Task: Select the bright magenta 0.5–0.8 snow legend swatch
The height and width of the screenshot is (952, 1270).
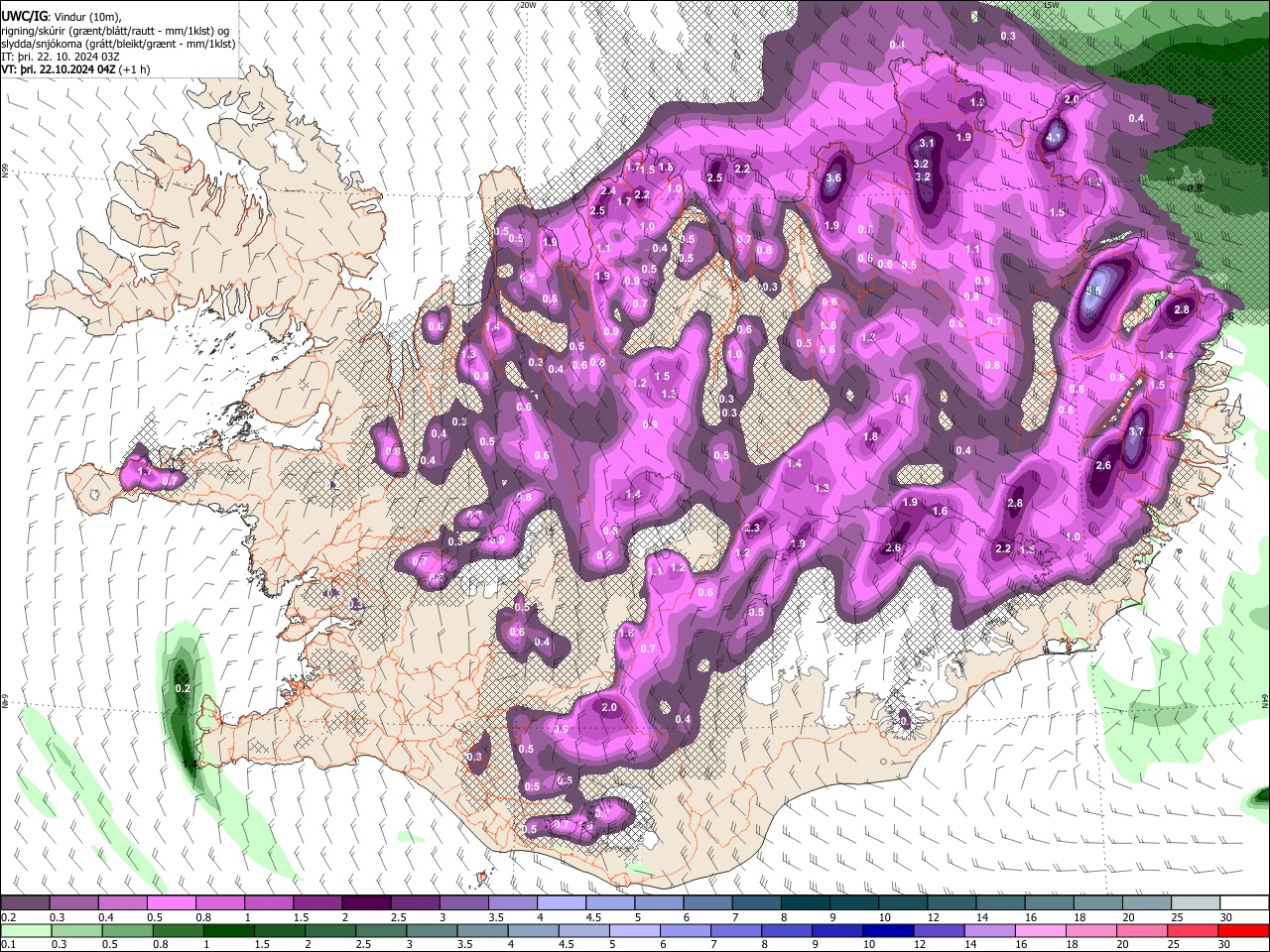Action: click(172, 903)
